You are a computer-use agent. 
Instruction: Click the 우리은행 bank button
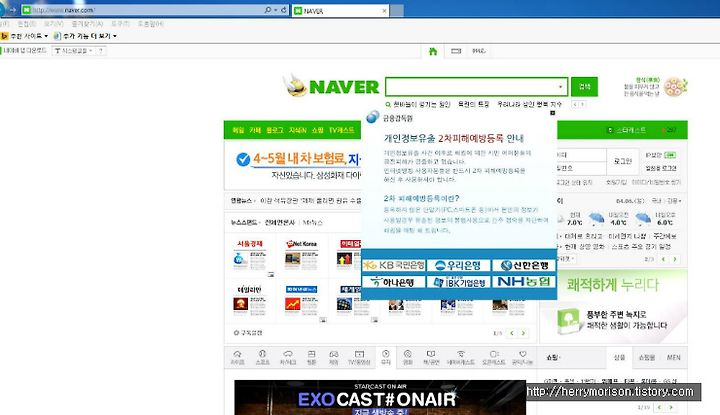pos(458,265)
